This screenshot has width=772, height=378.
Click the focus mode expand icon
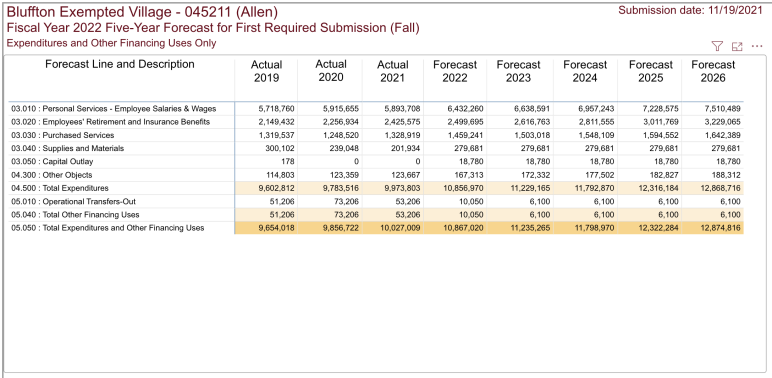tap(737, 46)
